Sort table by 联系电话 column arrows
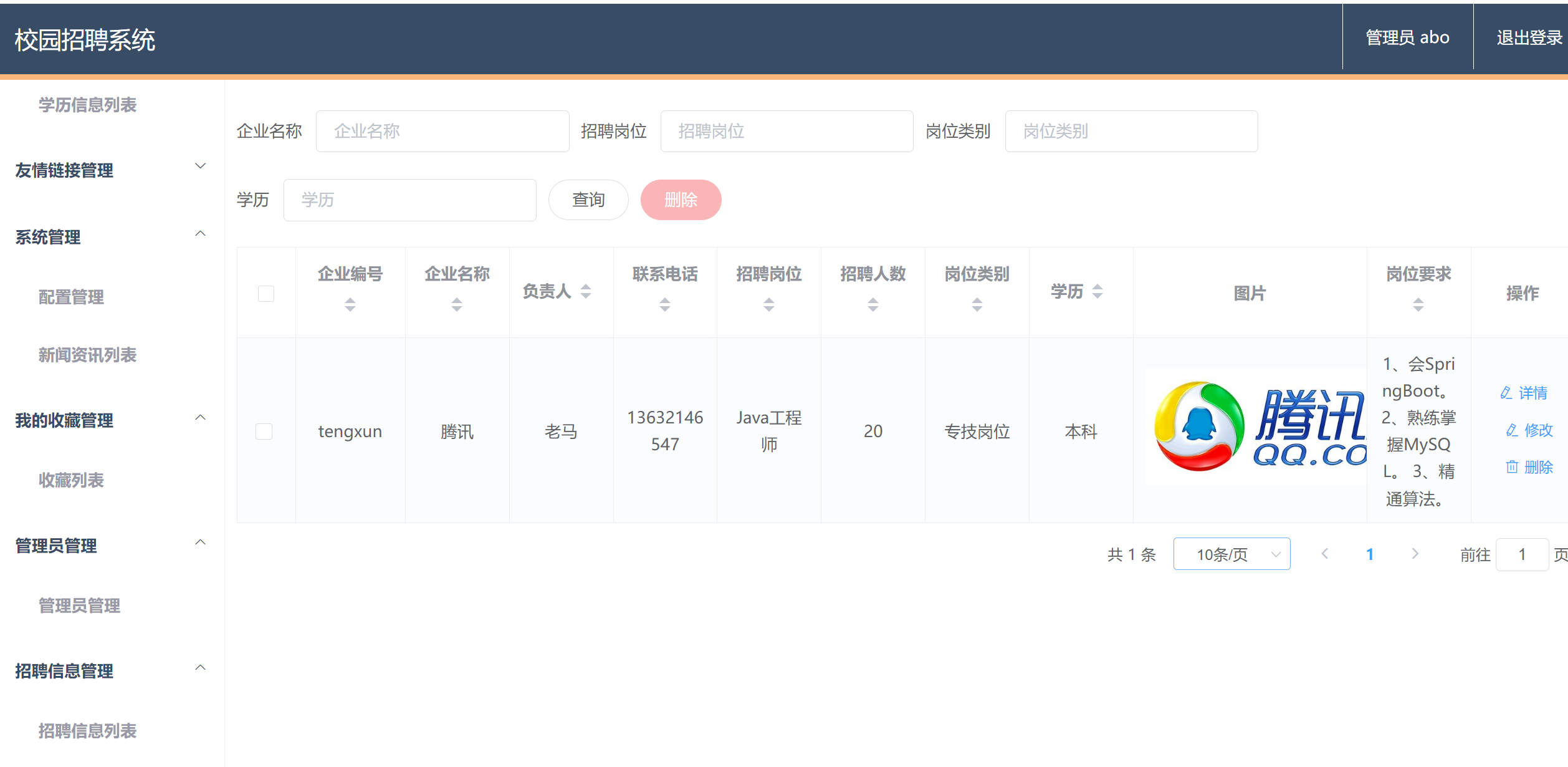 coord(664,304)
